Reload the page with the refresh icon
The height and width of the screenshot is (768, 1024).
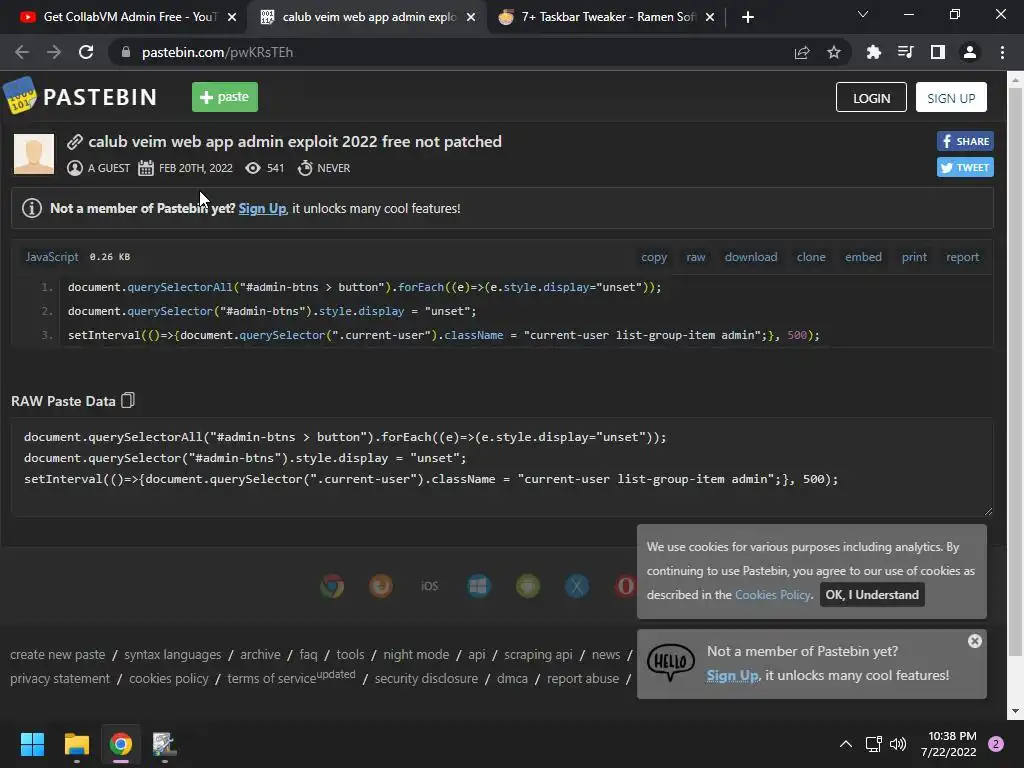(86, 52)
